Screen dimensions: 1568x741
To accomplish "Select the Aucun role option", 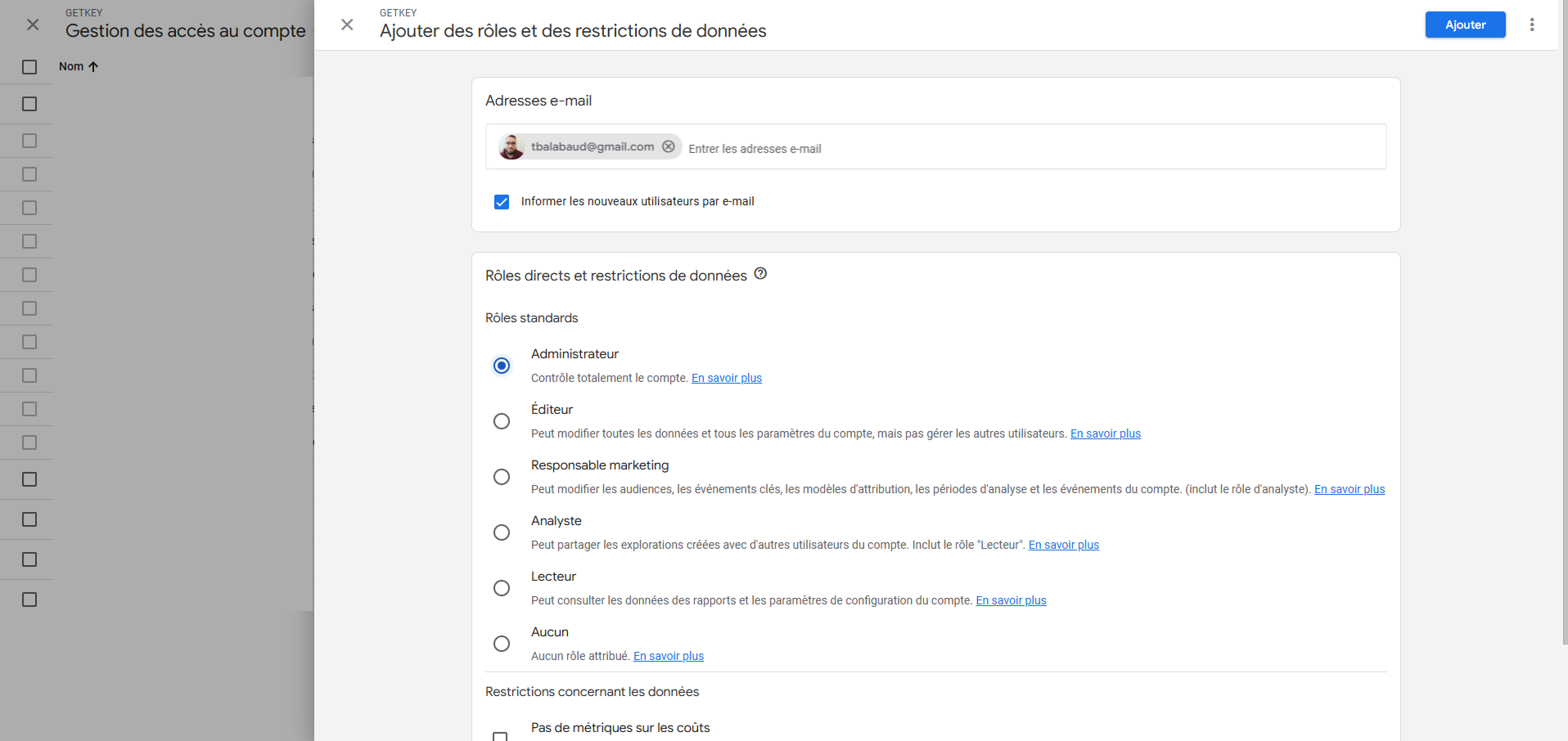I will pos(501,644).
